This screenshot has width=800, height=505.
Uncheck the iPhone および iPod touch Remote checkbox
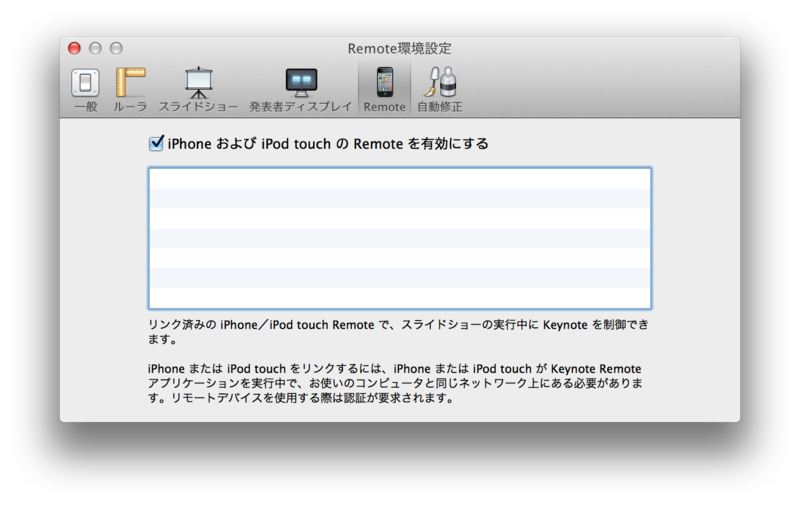pos(156,143)
